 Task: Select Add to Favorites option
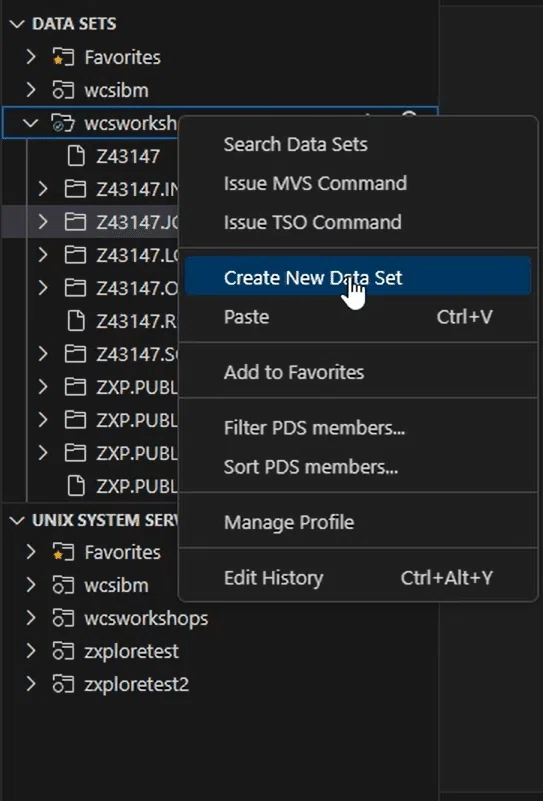(x=294, y=372)
